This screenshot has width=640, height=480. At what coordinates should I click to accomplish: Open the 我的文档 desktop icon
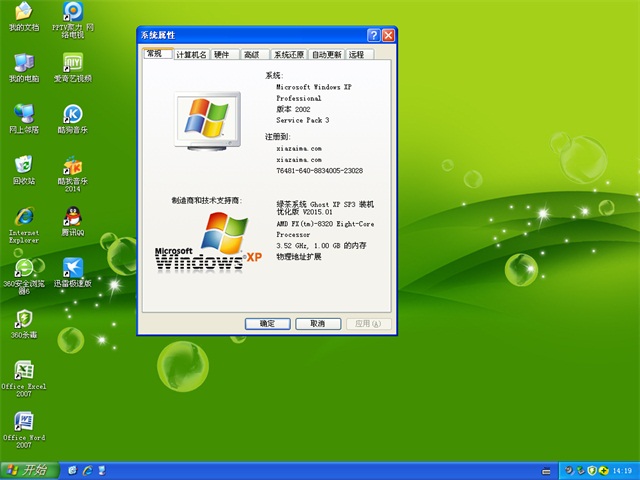tap(23, 12)
